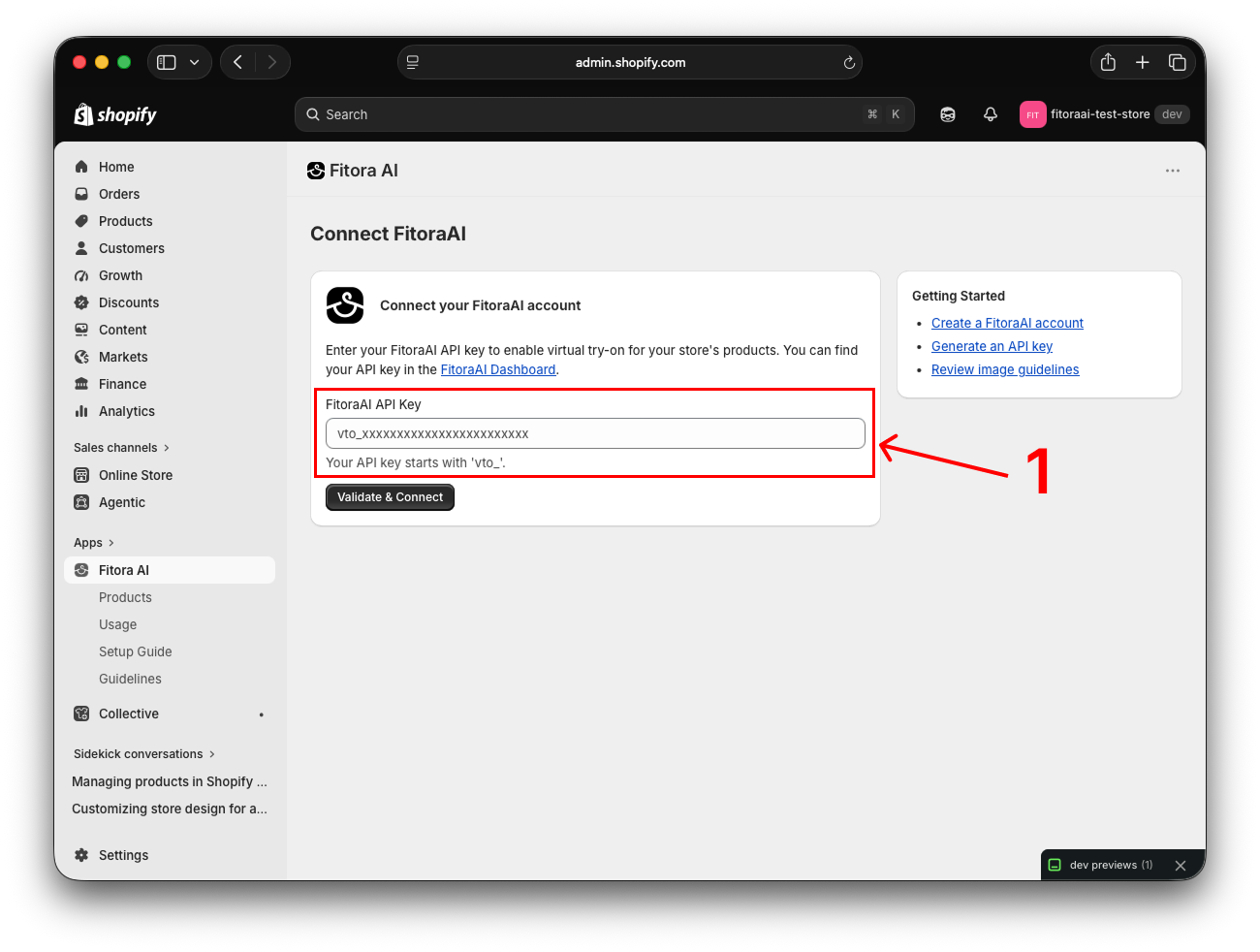The height and width of the screenshot is (952, 1260).
Task: Click the Validate & Connect button
Action: point(390,497)
